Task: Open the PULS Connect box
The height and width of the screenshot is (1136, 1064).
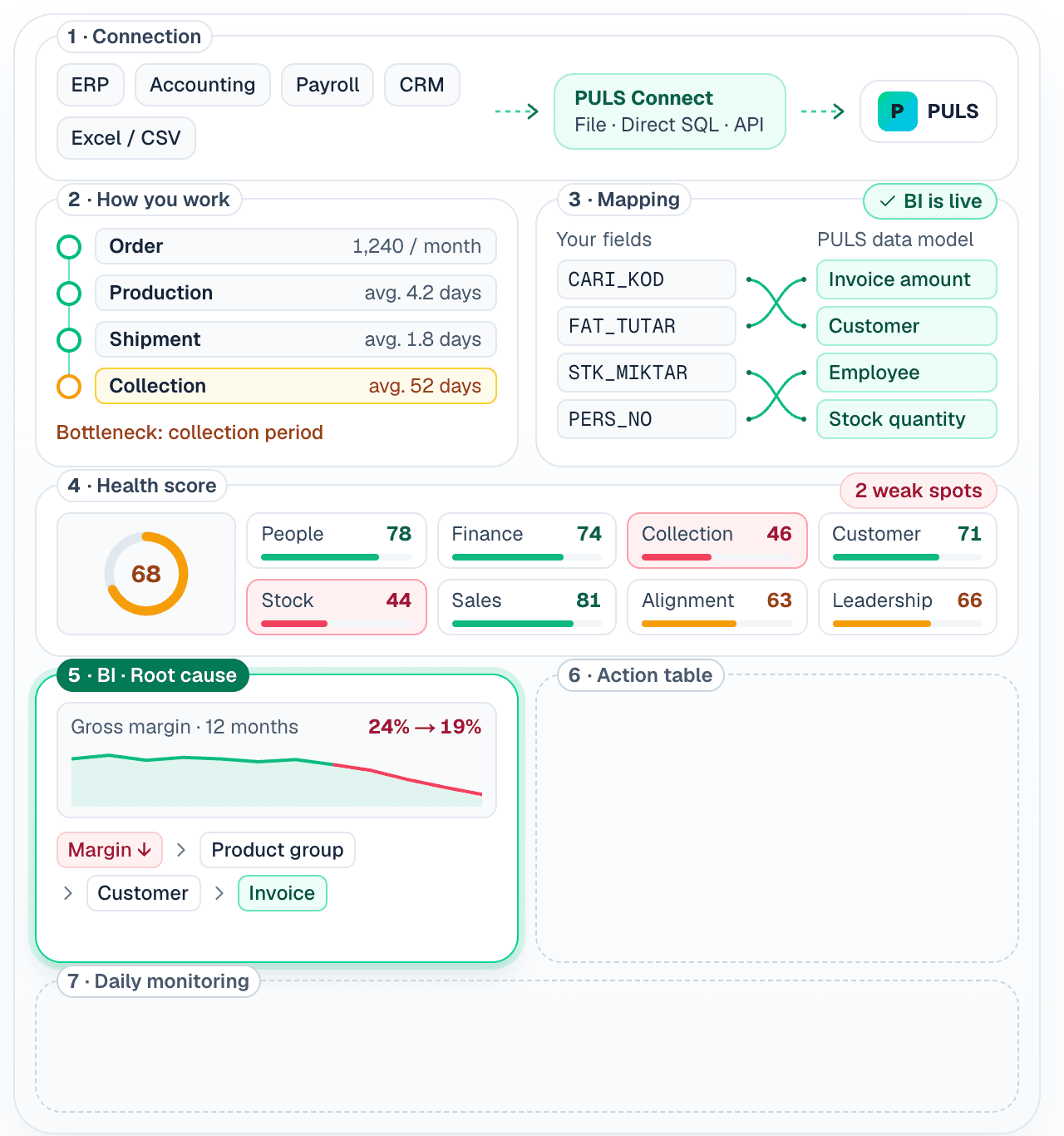Action: coord(670,111)
